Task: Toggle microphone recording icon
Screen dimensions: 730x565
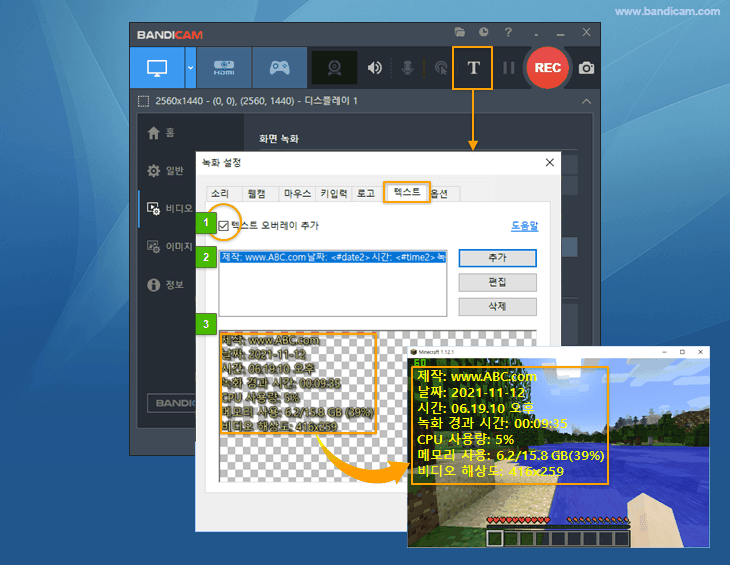Action: click(407, 68)
